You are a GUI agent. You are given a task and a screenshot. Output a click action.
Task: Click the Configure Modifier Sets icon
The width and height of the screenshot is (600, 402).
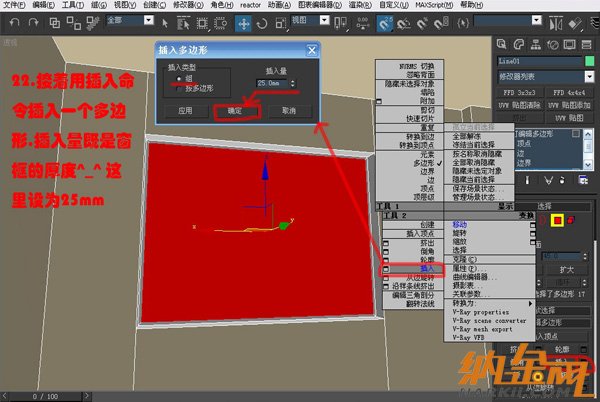point(584,180)
